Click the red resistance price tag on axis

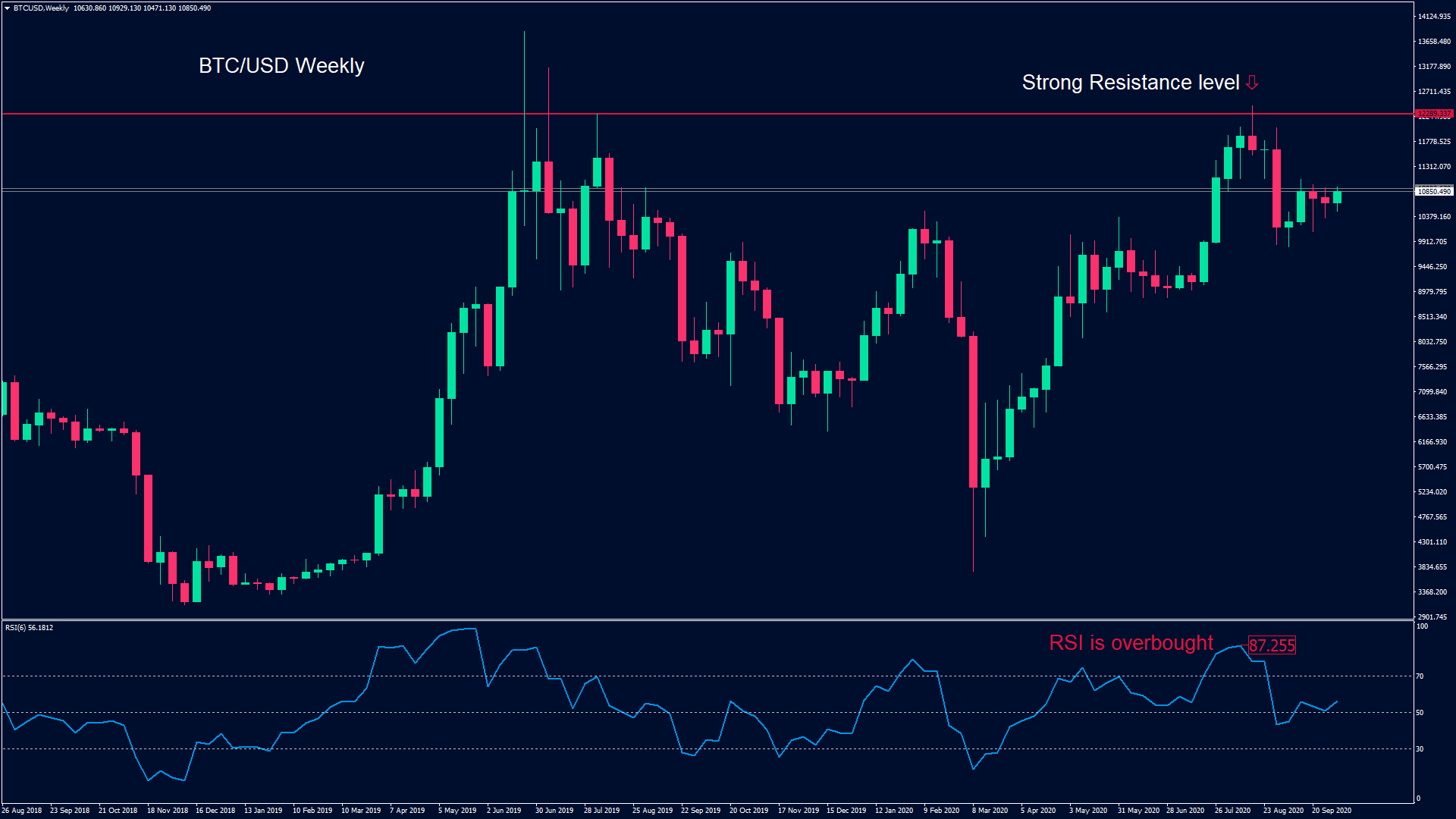point(1434,114)
